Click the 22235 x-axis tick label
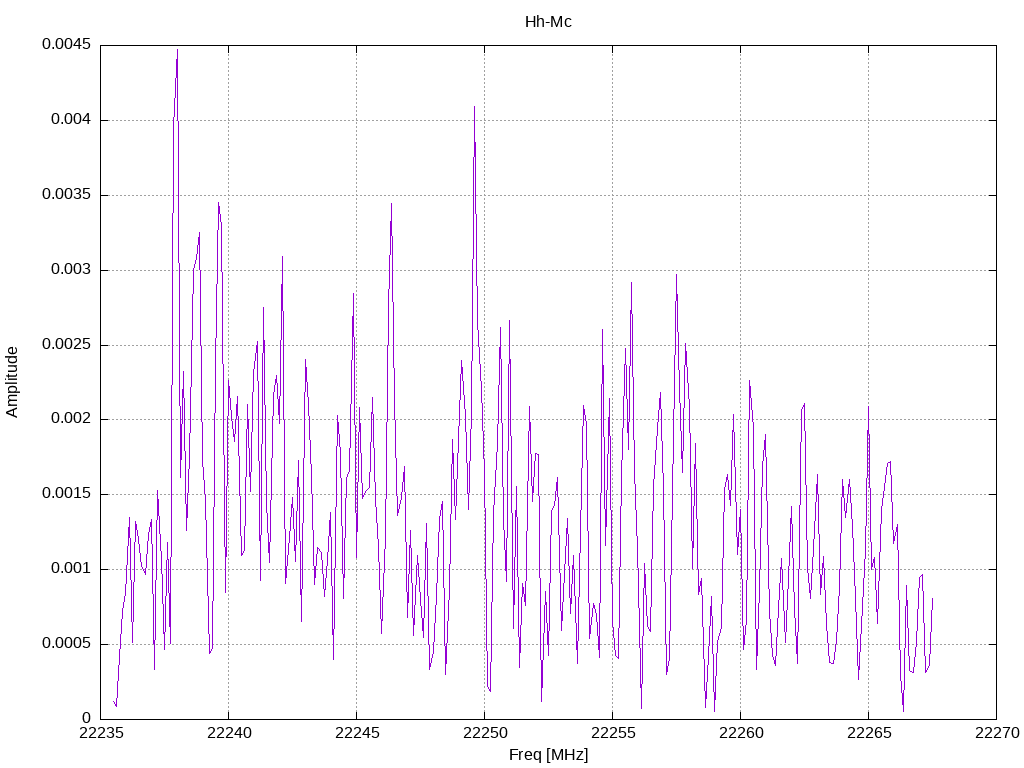The height and width of the screenshot is (768, 1024). tap(101, 733)
